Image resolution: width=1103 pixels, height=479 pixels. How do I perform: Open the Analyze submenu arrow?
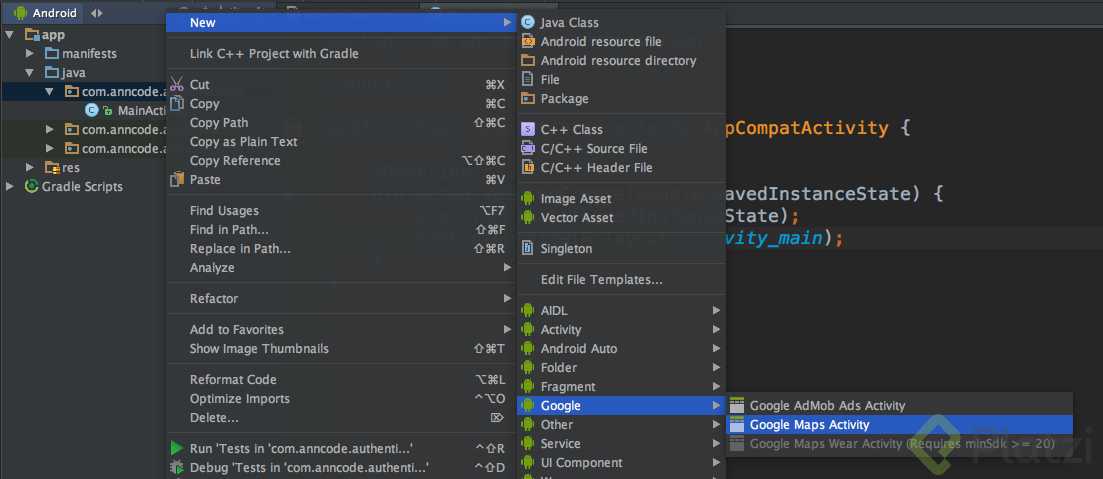(x=507, y=267)
